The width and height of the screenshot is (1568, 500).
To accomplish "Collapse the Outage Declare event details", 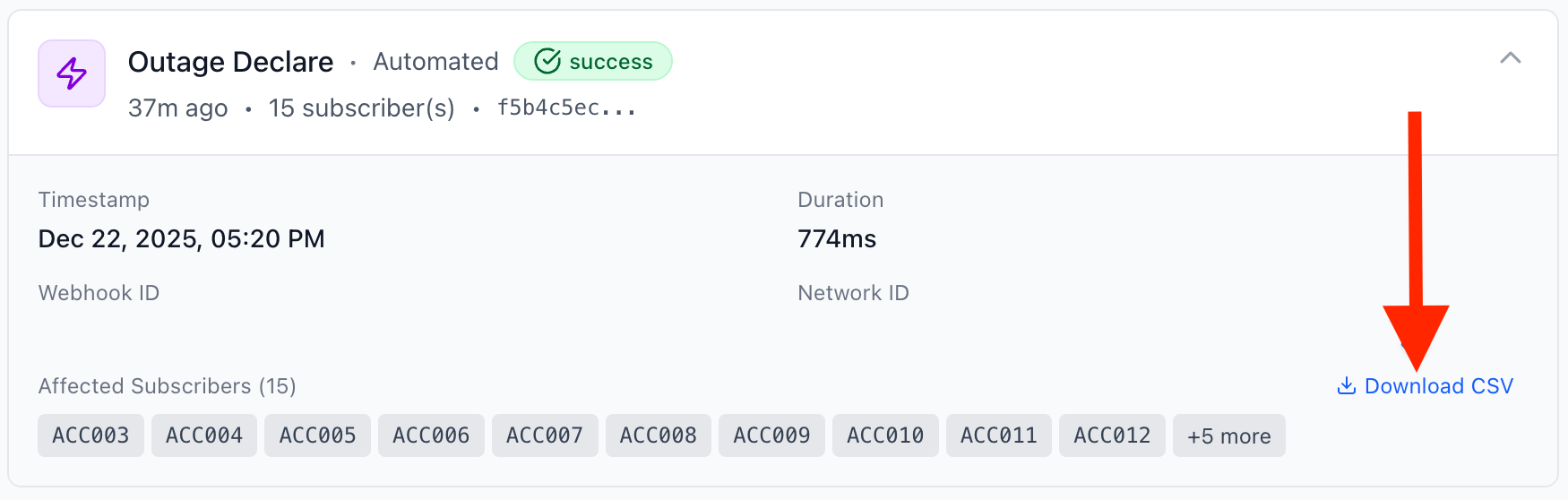I will pyautogui.click(x=1511, y=58).
